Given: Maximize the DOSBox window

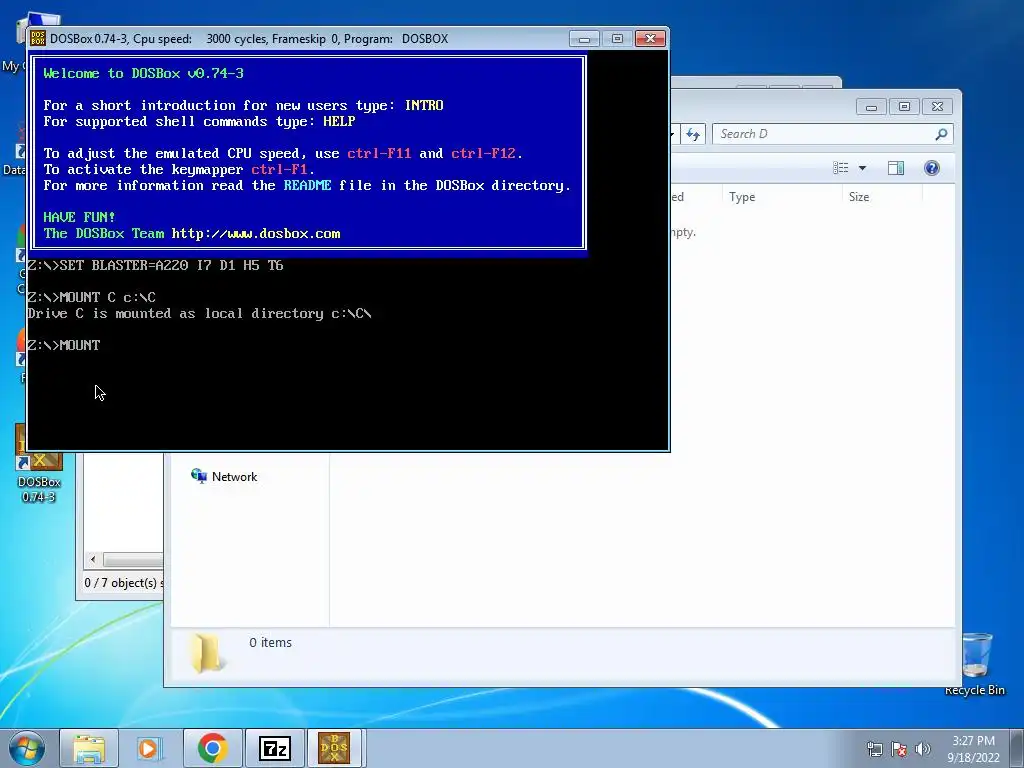Looking at the screenshot, I should 617,39.
